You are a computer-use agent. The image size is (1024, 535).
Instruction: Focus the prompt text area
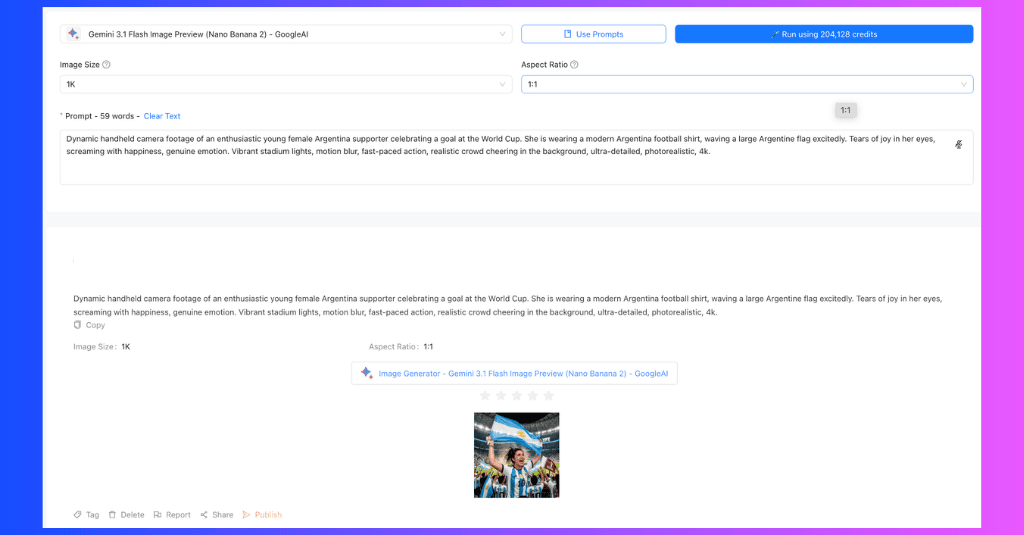(516, 157)
